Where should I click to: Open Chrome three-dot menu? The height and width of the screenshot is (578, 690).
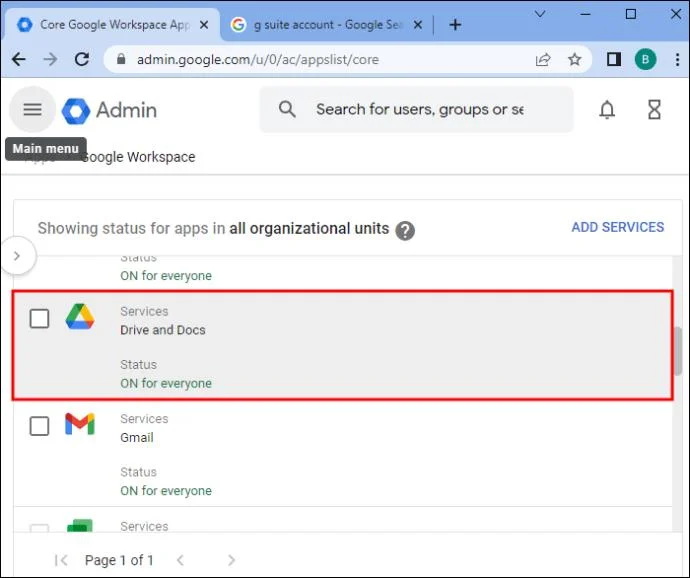[x=677, y=59]
